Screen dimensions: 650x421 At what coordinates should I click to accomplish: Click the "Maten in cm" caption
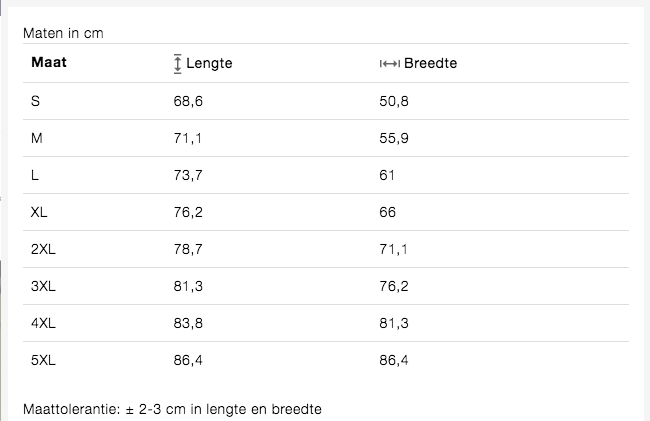click(63, 33)
